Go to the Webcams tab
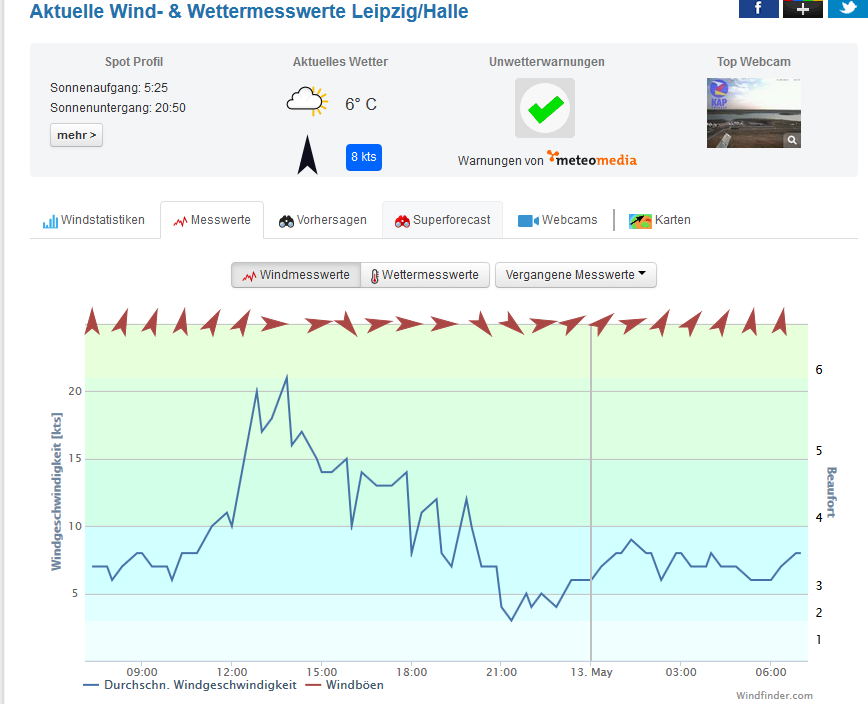The image size is (868, 704). pyautogui.click(x=557, y=220)
